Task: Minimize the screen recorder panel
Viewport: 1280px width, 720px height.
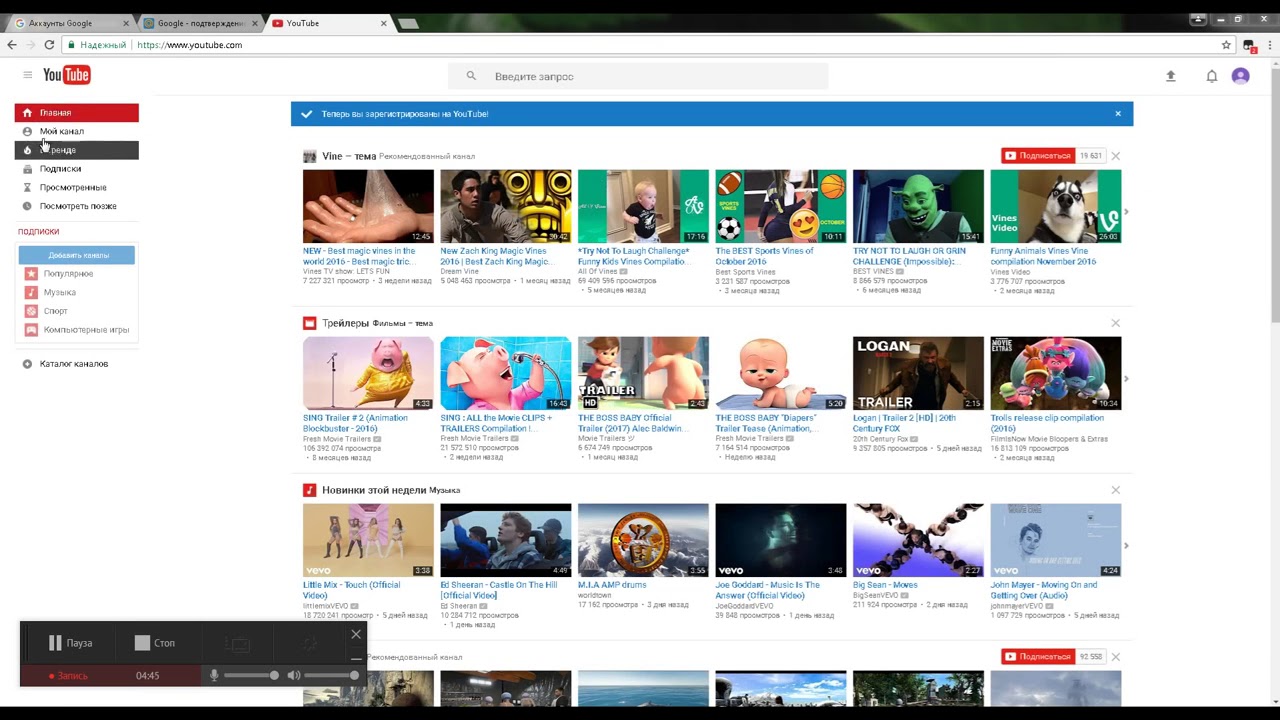Action: tap(356, 659)
